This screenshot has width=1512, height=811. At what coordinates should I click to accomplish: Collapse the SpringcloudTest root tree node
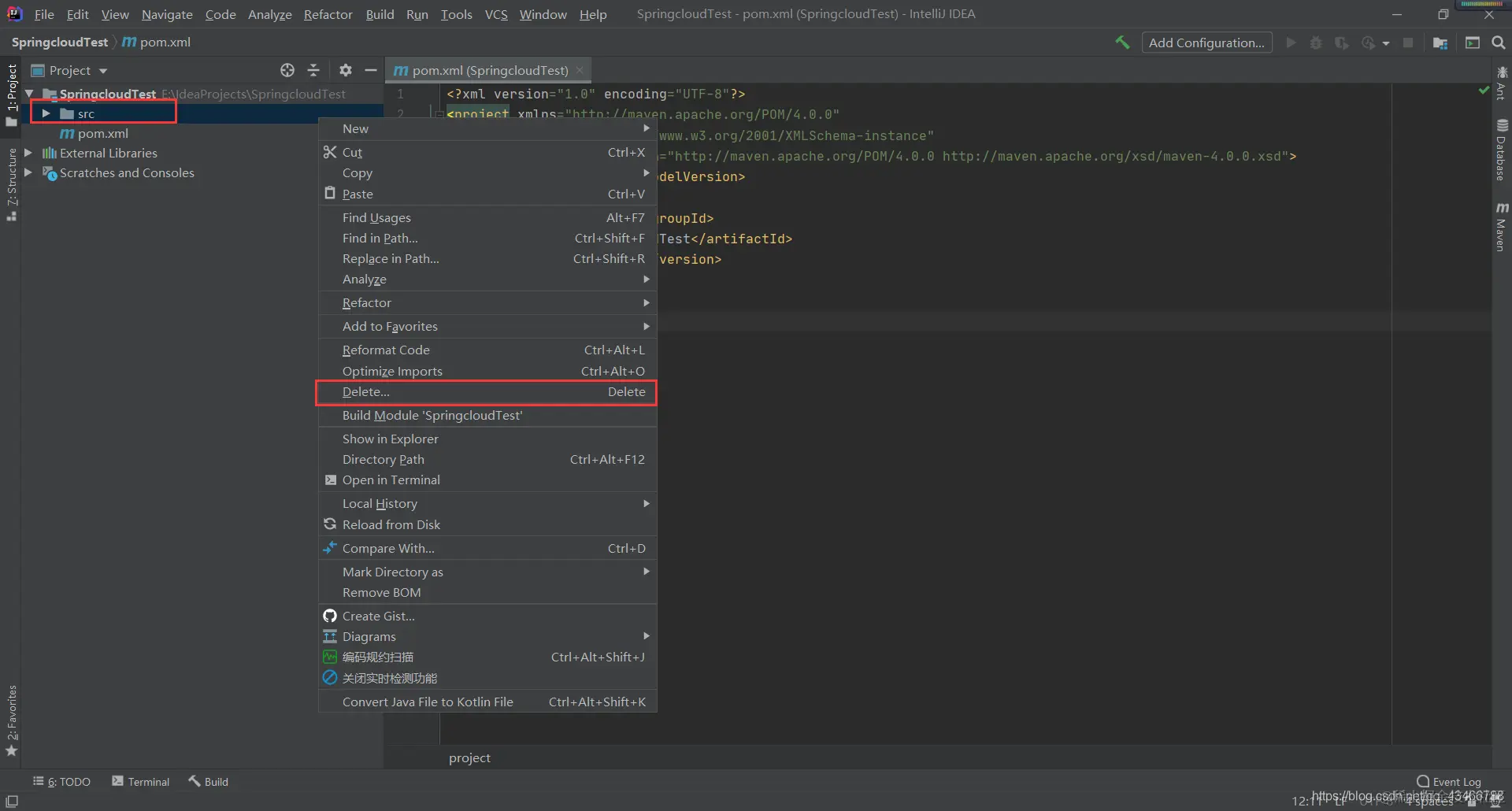tap(29, 94)
